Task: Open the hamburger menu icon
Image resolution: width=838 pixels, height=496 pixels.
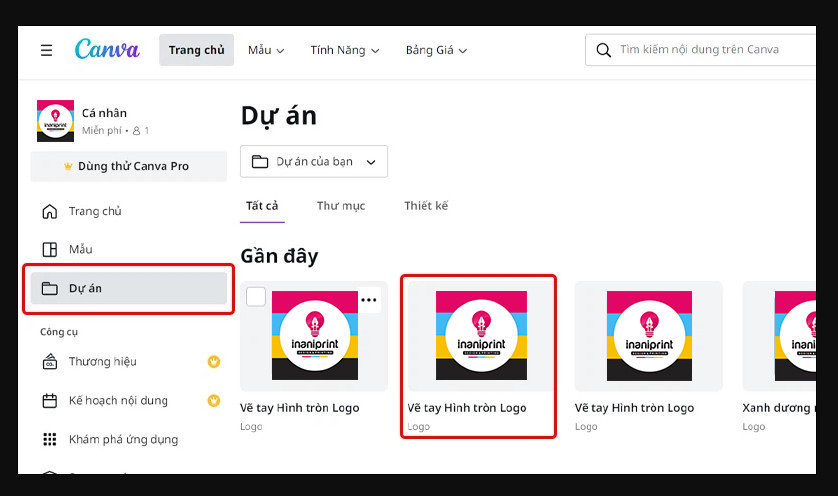Action: click(x=46, y=50)
